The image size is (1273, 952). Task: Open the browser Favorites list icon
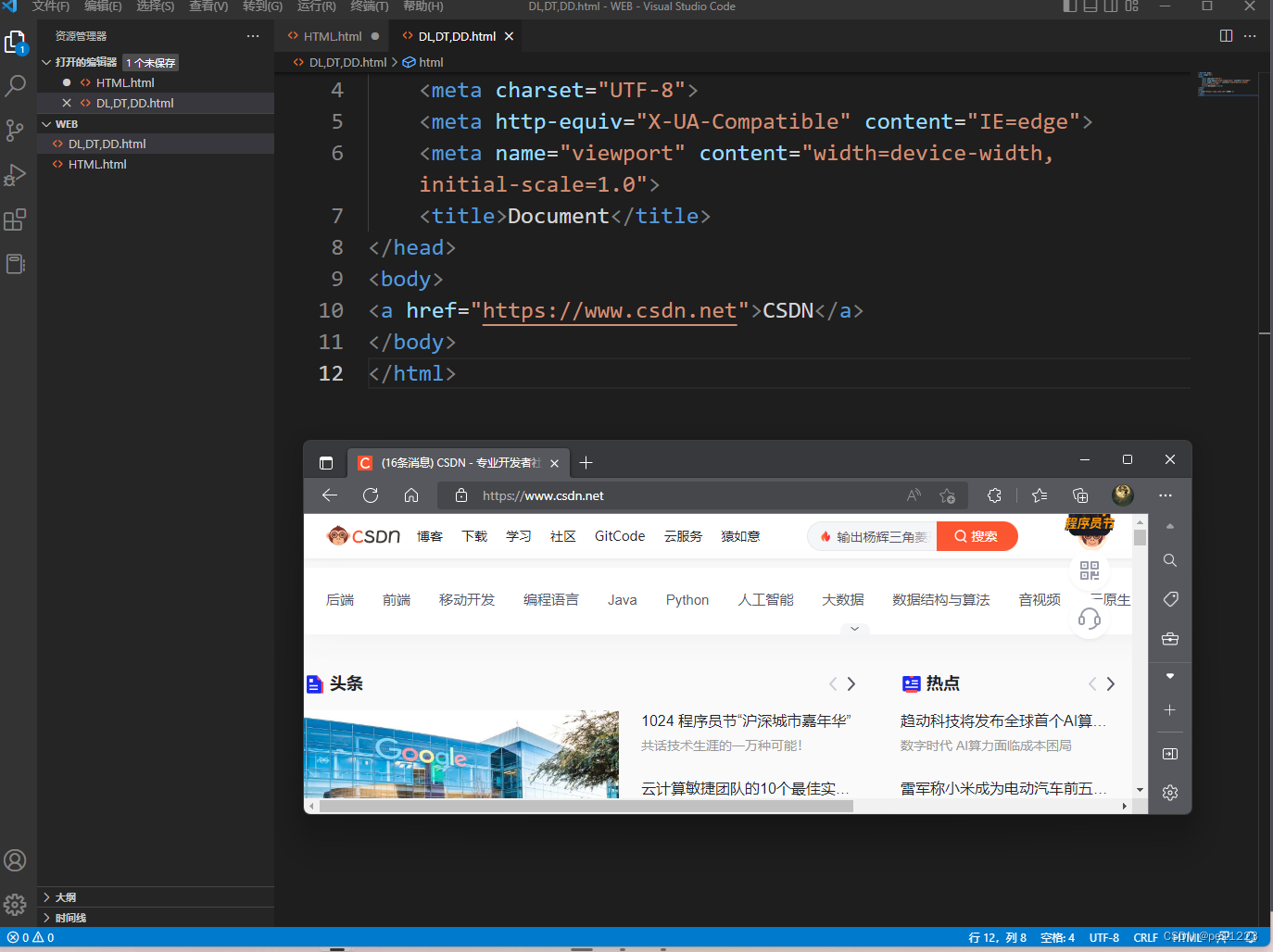pos(1040,495)
